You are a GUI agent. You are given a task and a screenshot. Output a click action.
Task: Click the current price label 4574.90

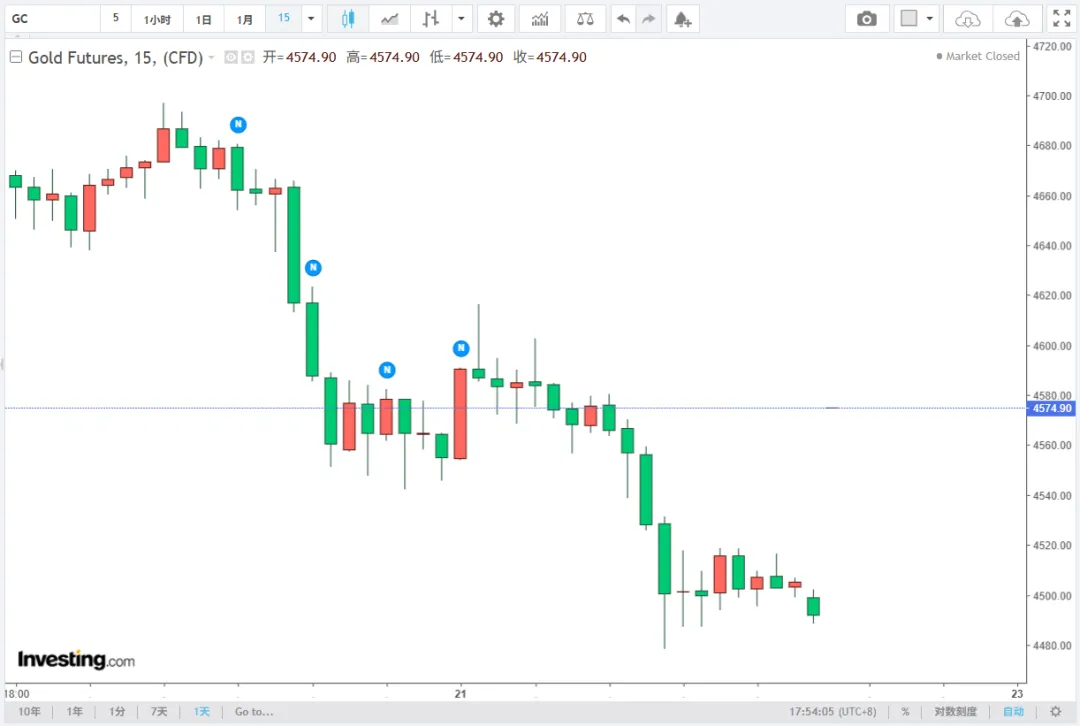tap(1052, 408)
